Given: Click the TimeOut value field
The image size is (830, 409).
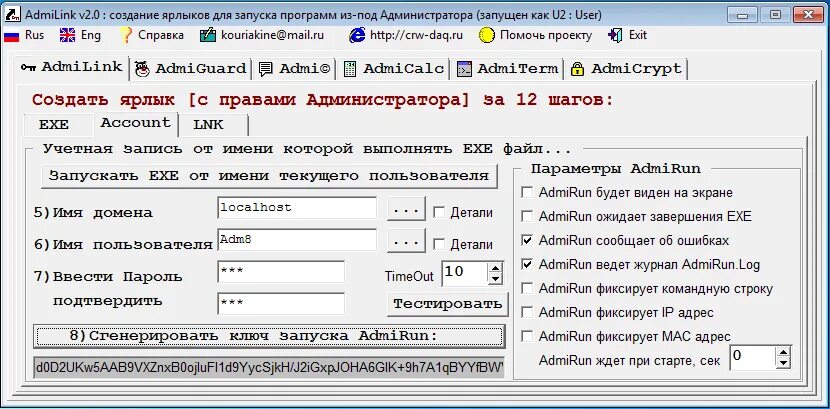Looking at the screenshot, I should pyautogui.click(x=465, y=273).
